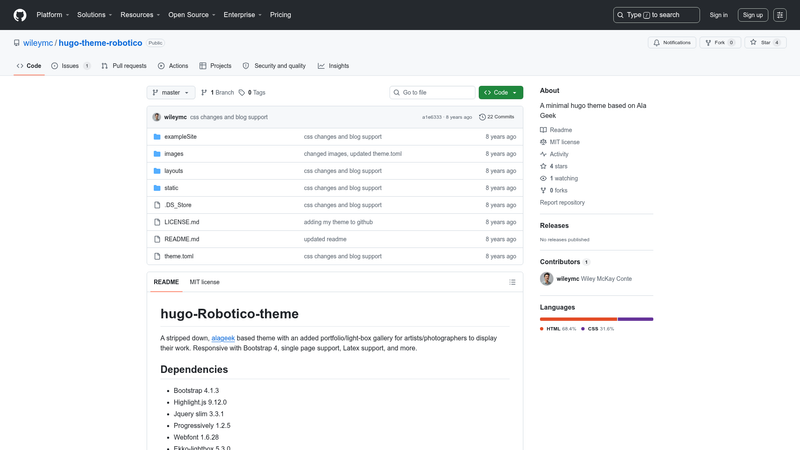Open the README.md file
The height and width of the screenshot is (450, 800).
(x=182, y=239)
